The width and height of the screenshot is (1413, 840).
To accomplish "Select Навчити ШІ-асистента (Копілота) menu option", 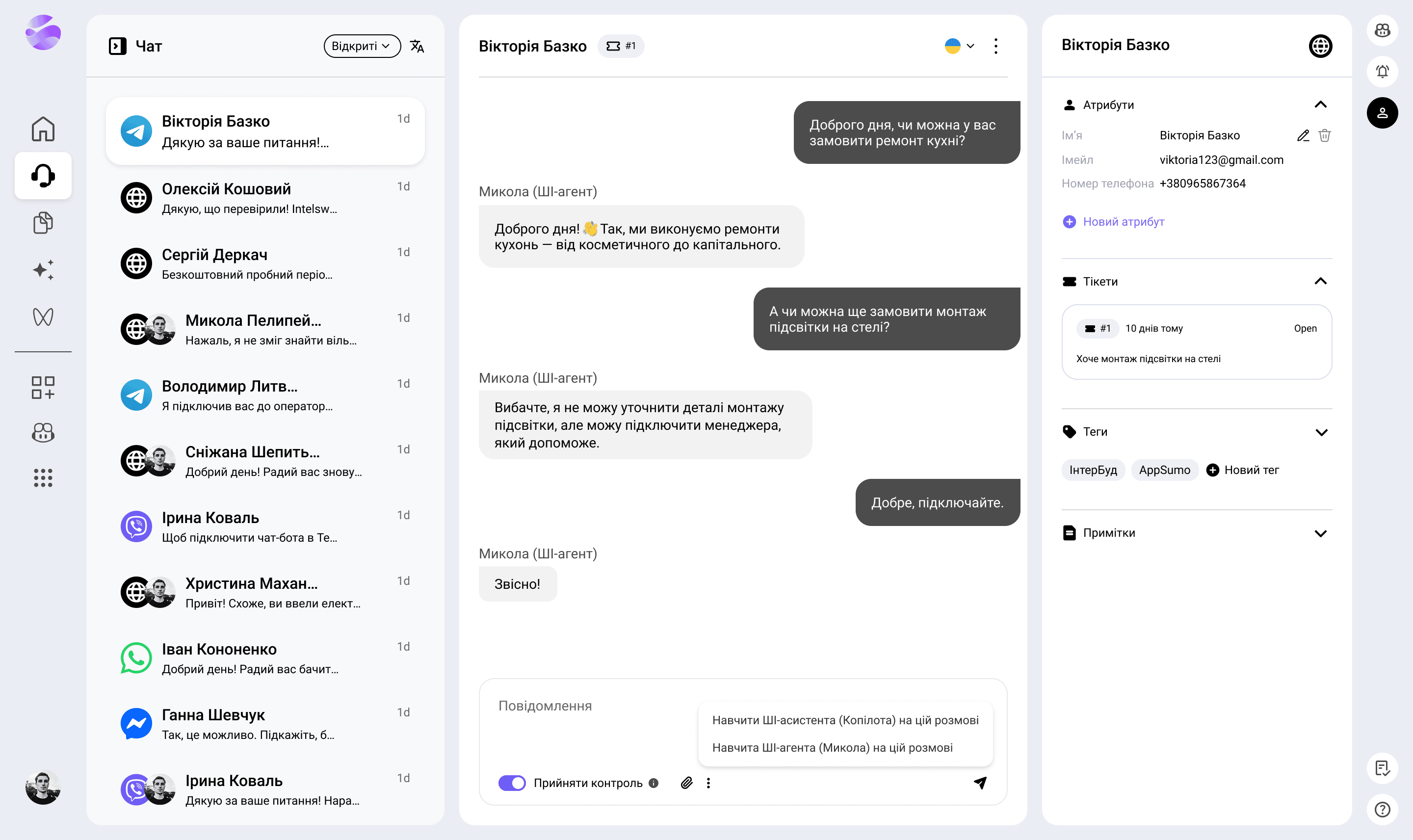I will click(845, 720).
